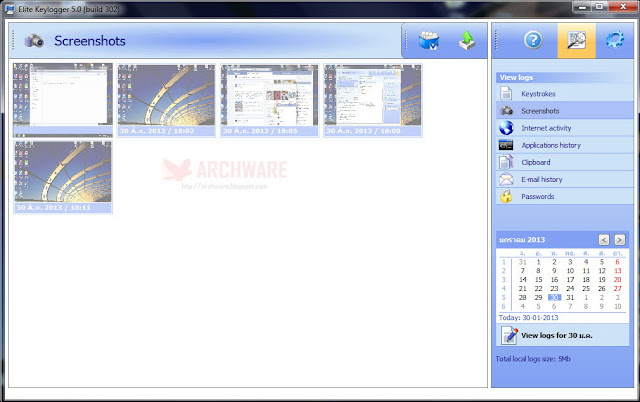Screen dimensions: 640x402
Task: Select red Sunday 20 in calendar
Action: (x=617, y=280)
